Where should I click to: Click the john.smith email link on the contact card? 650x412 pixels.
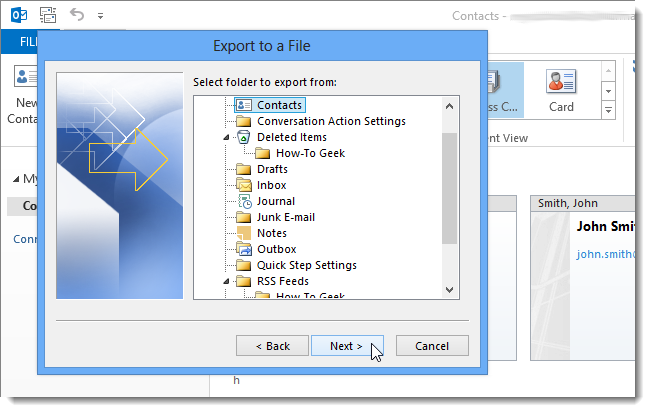606,254
